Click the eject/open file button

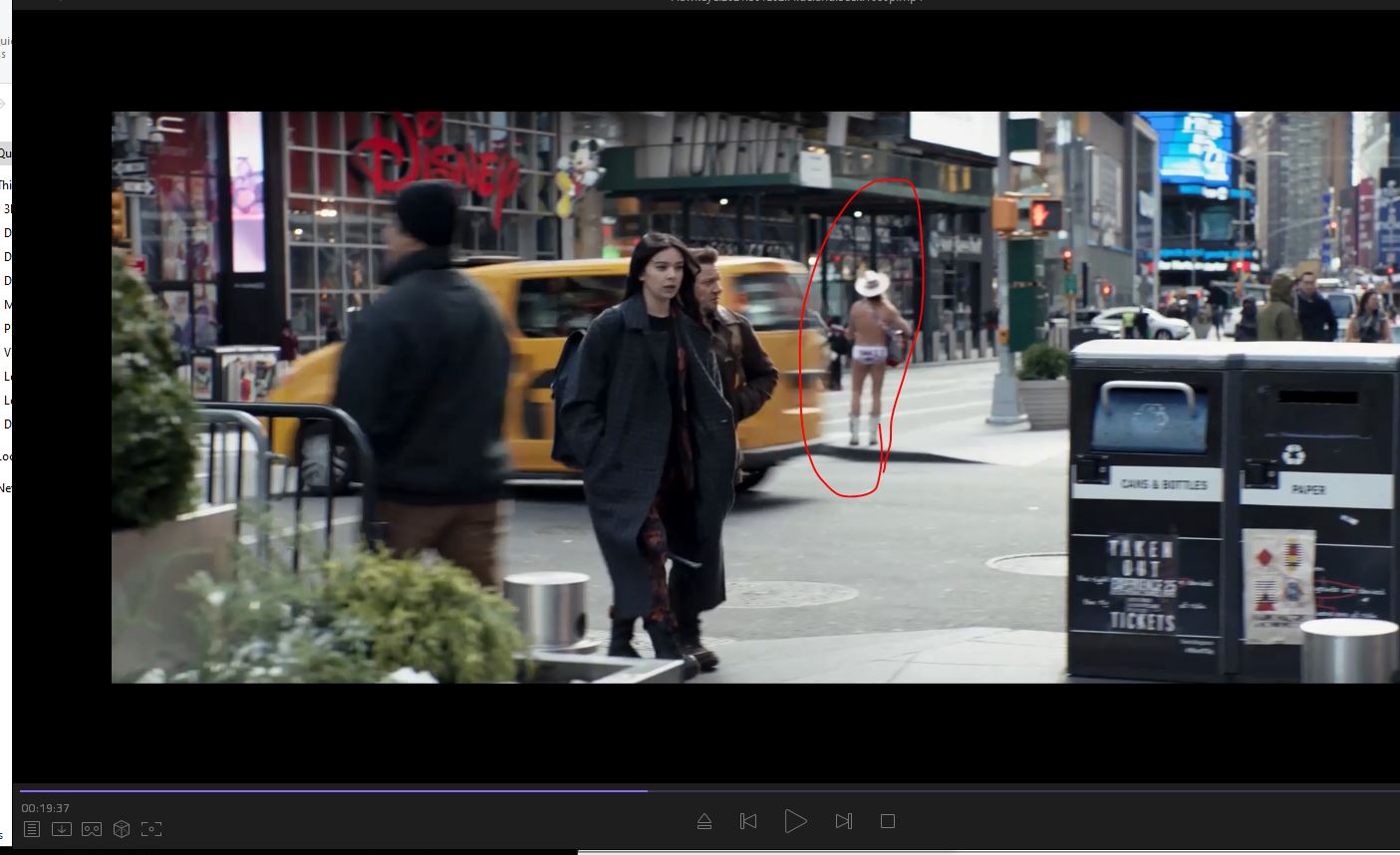pos(704,821)
